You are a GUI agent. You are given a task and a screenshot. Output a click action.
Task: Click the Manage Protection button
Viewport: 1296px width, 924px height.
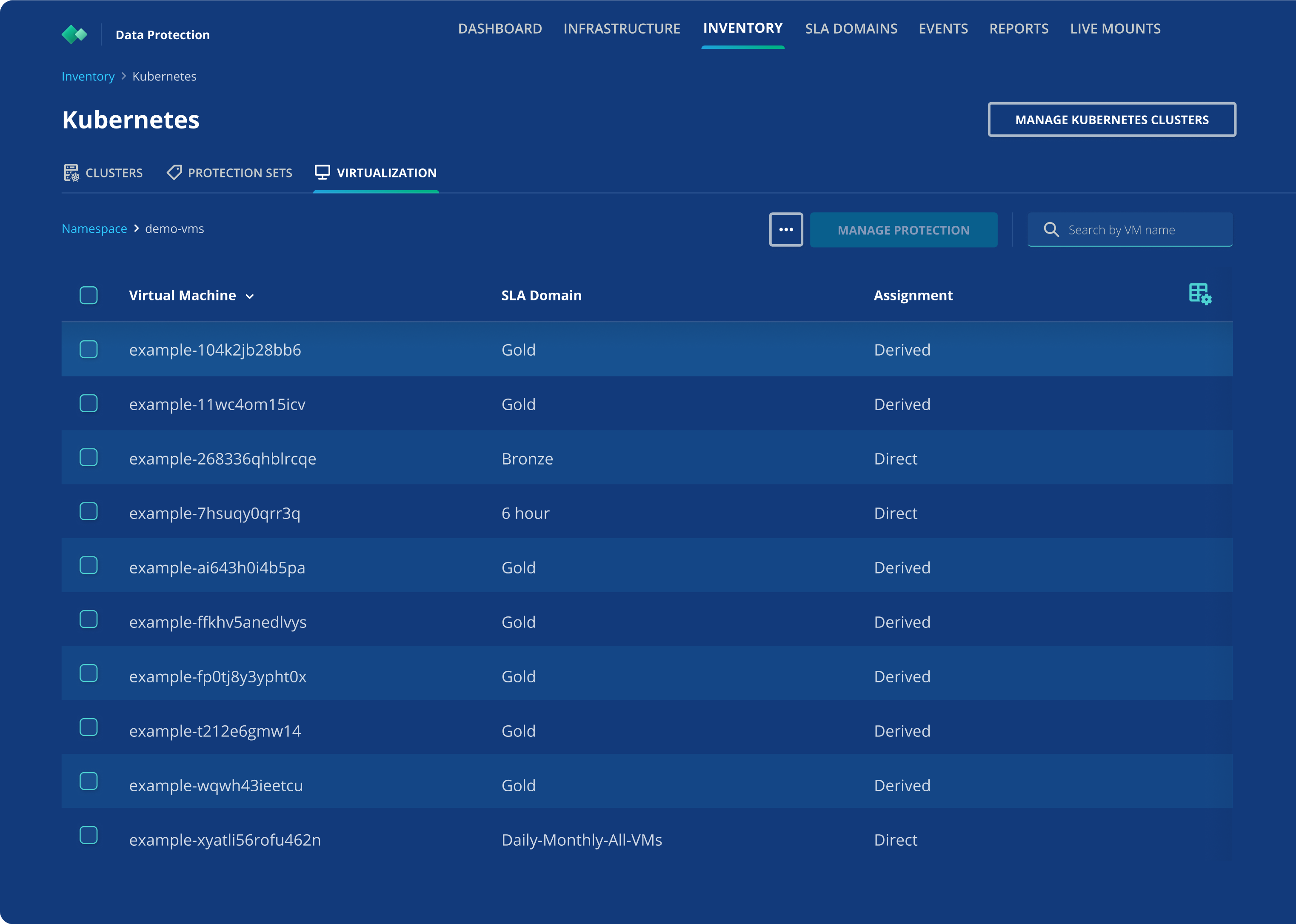click(903, 230)
